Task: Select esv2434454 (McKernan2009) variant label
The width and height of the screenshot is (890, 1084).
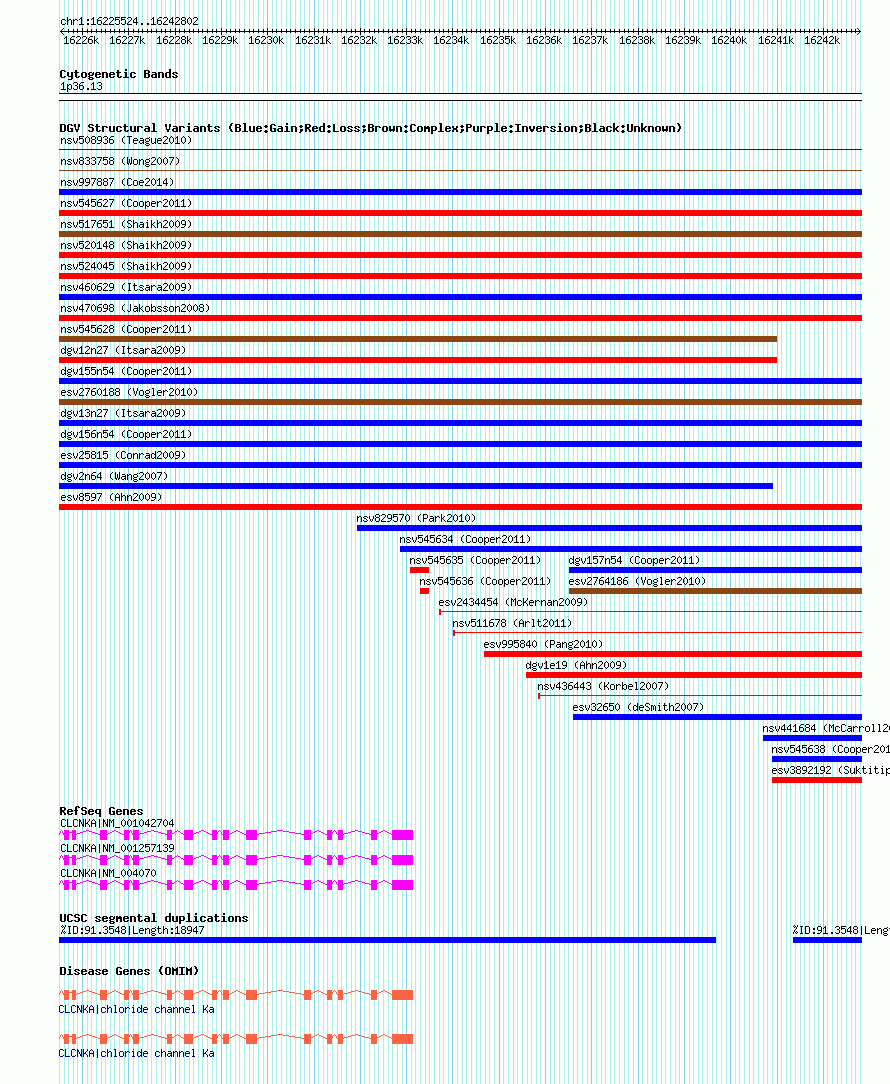Action: (x=513, y=602)
